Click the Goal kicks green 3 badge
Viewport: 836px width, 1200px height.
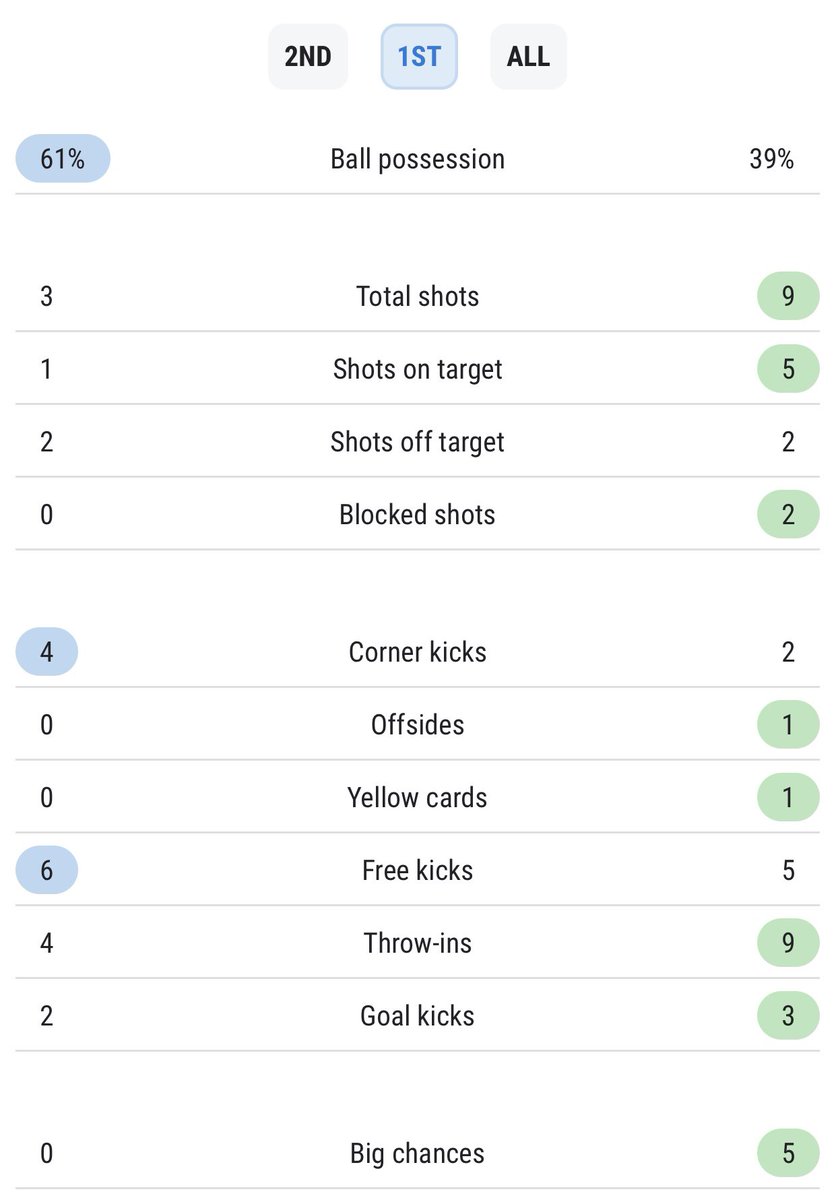coord(788,1016)
